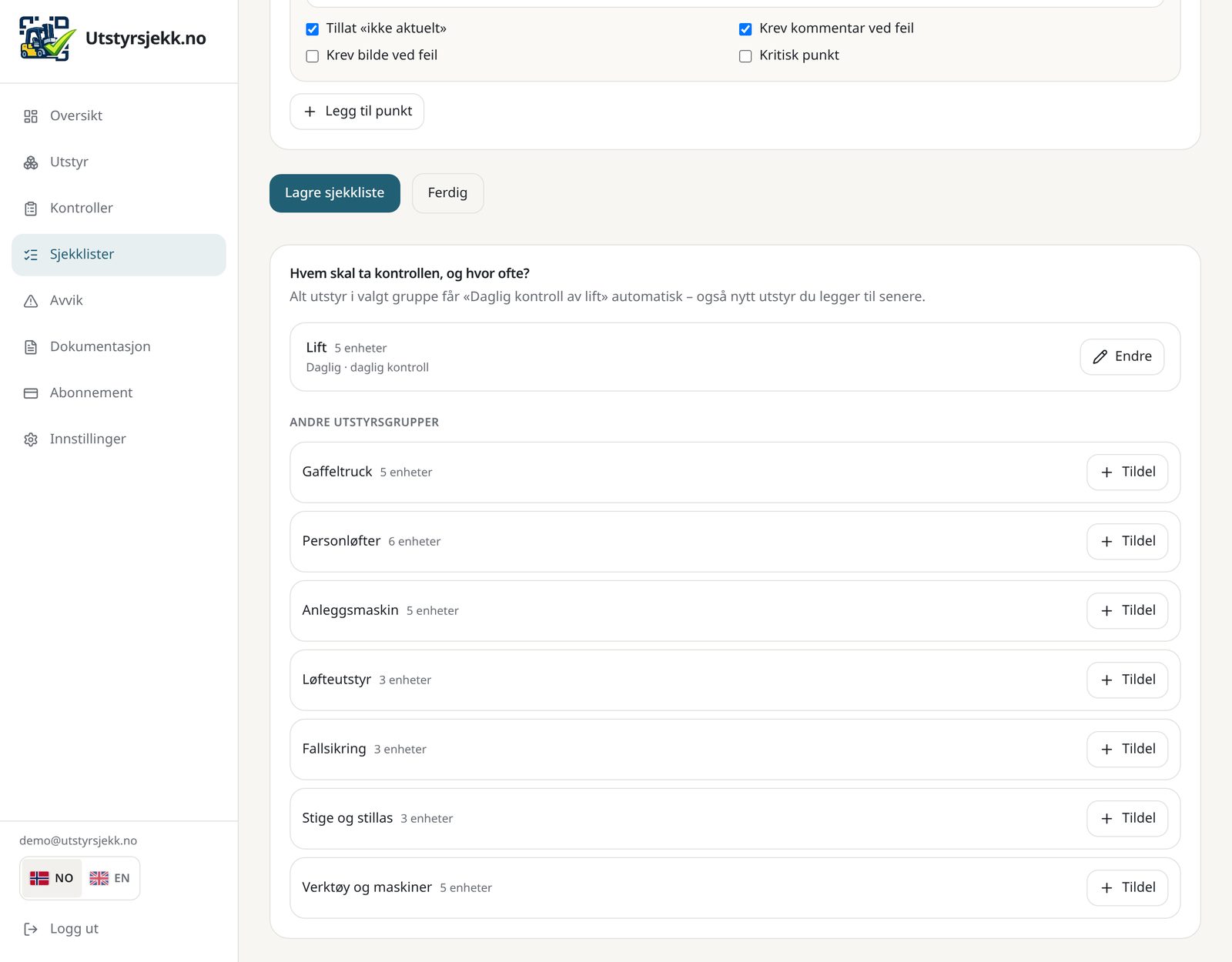This screenshot has height=962, width=1232.
Task: Click Tildel for Anleggsmaskin
Action: tap(1127, 611)
